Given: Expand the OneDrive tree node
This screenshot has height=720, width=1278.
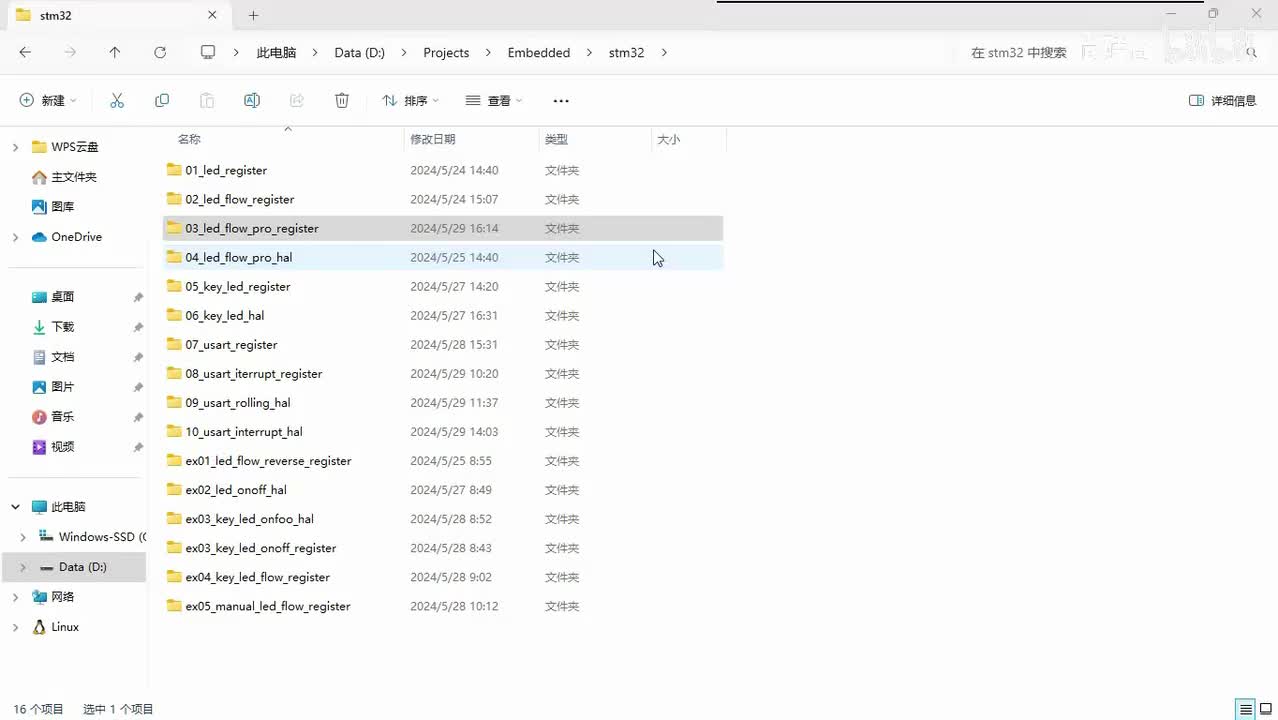Looking at the screenshot, I should 15,237.
